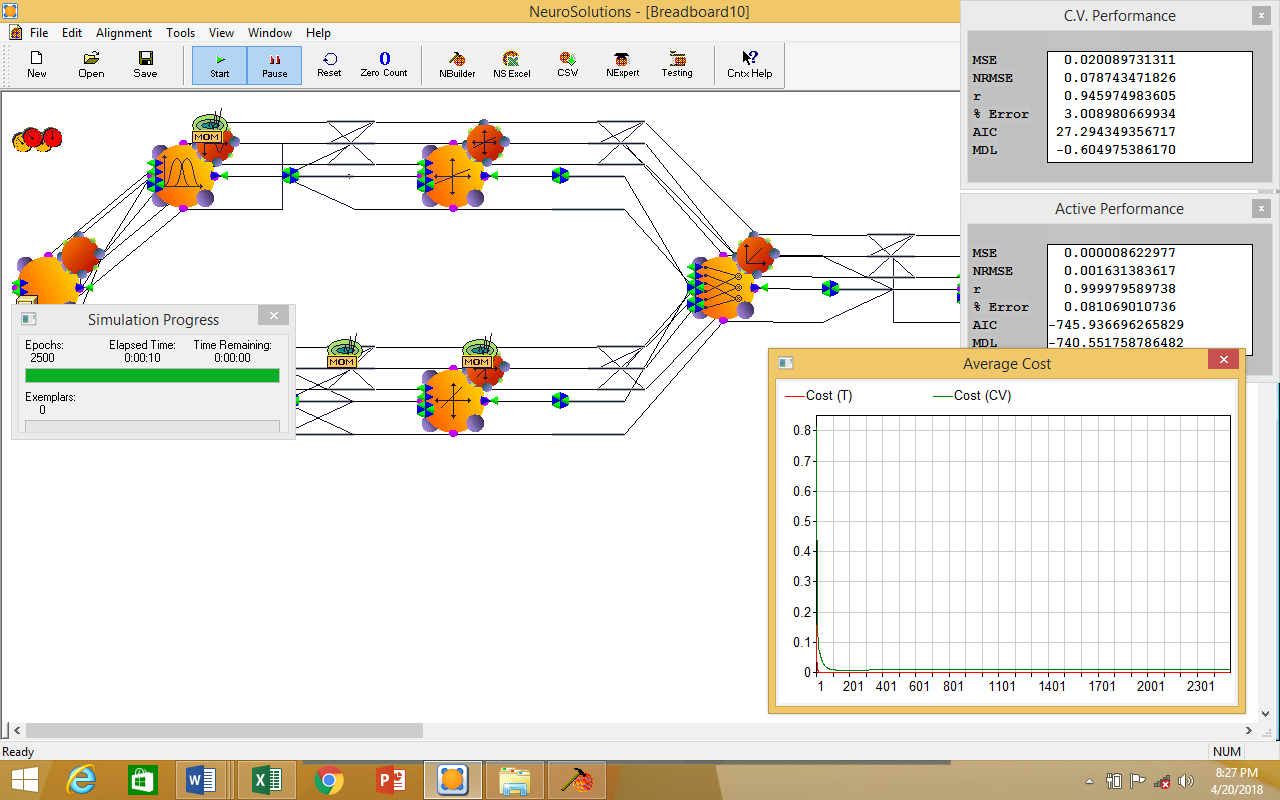Close the Average Cost window

pos(1223,362)
